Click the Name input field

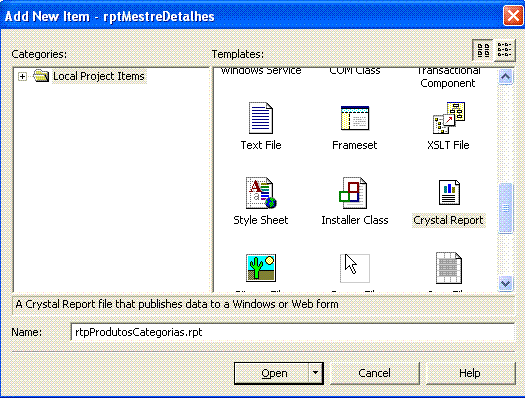pyautogui.click(x=293, y=332)
